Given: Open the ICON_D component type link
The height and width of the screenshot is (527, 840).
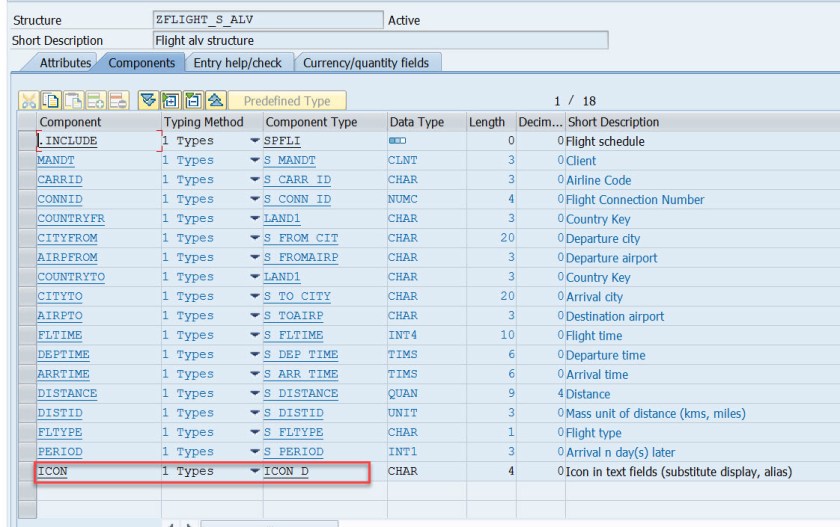Looking at the screenshot, I should click(x=286, y=471).
